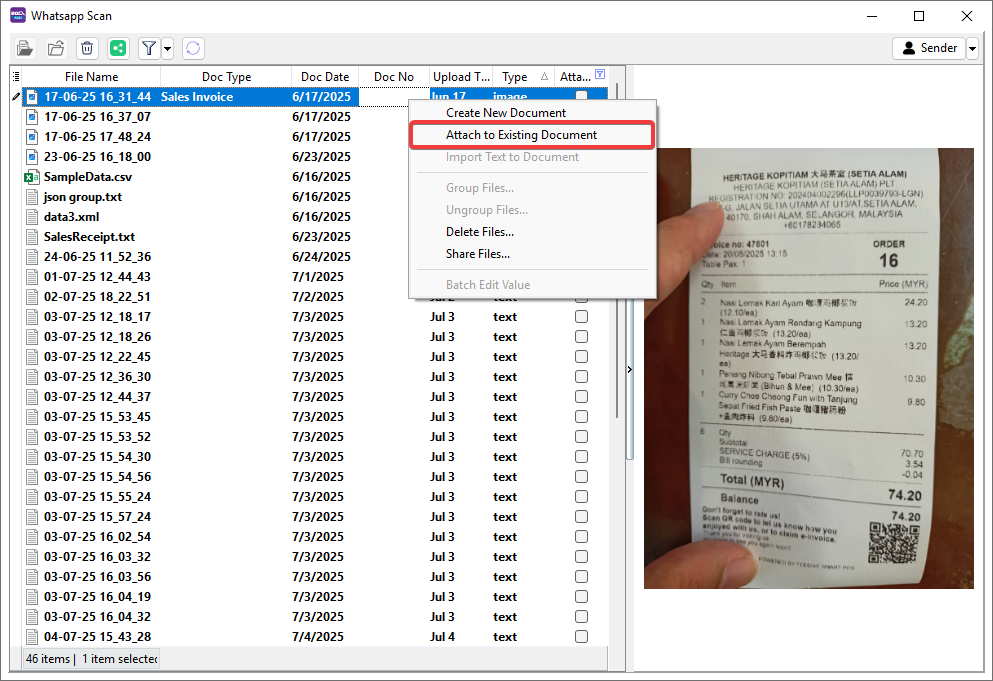993x681 pixels.
Task: Select file row 03-07-25 16_03_32
Action: point(315,557)
